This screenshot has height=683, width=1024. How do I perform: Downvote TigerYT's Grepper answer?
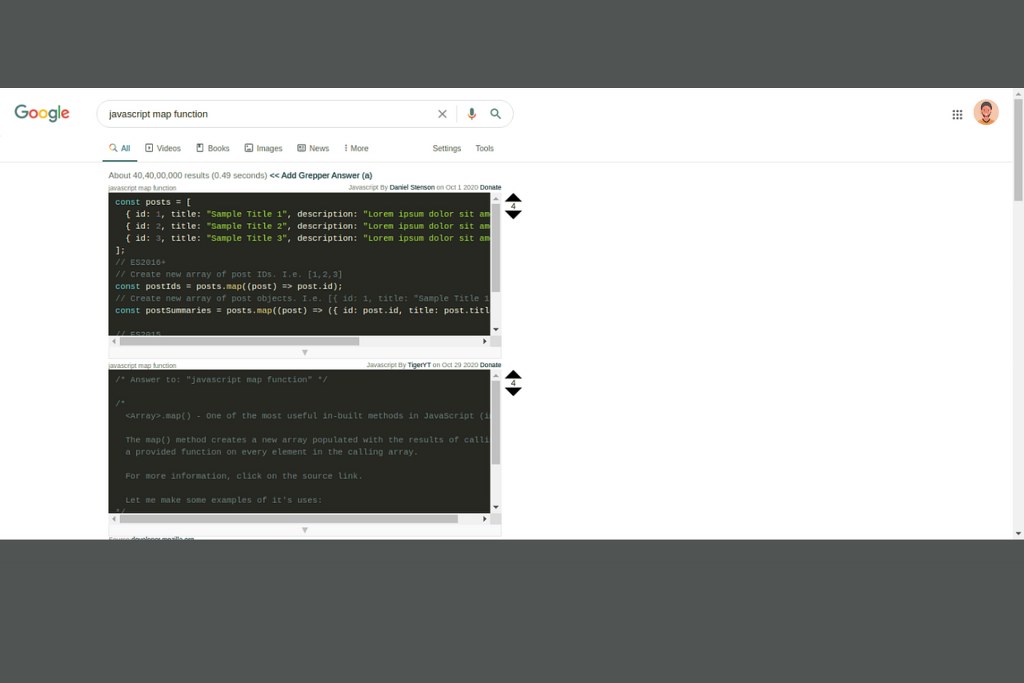(x=513, y=392)
